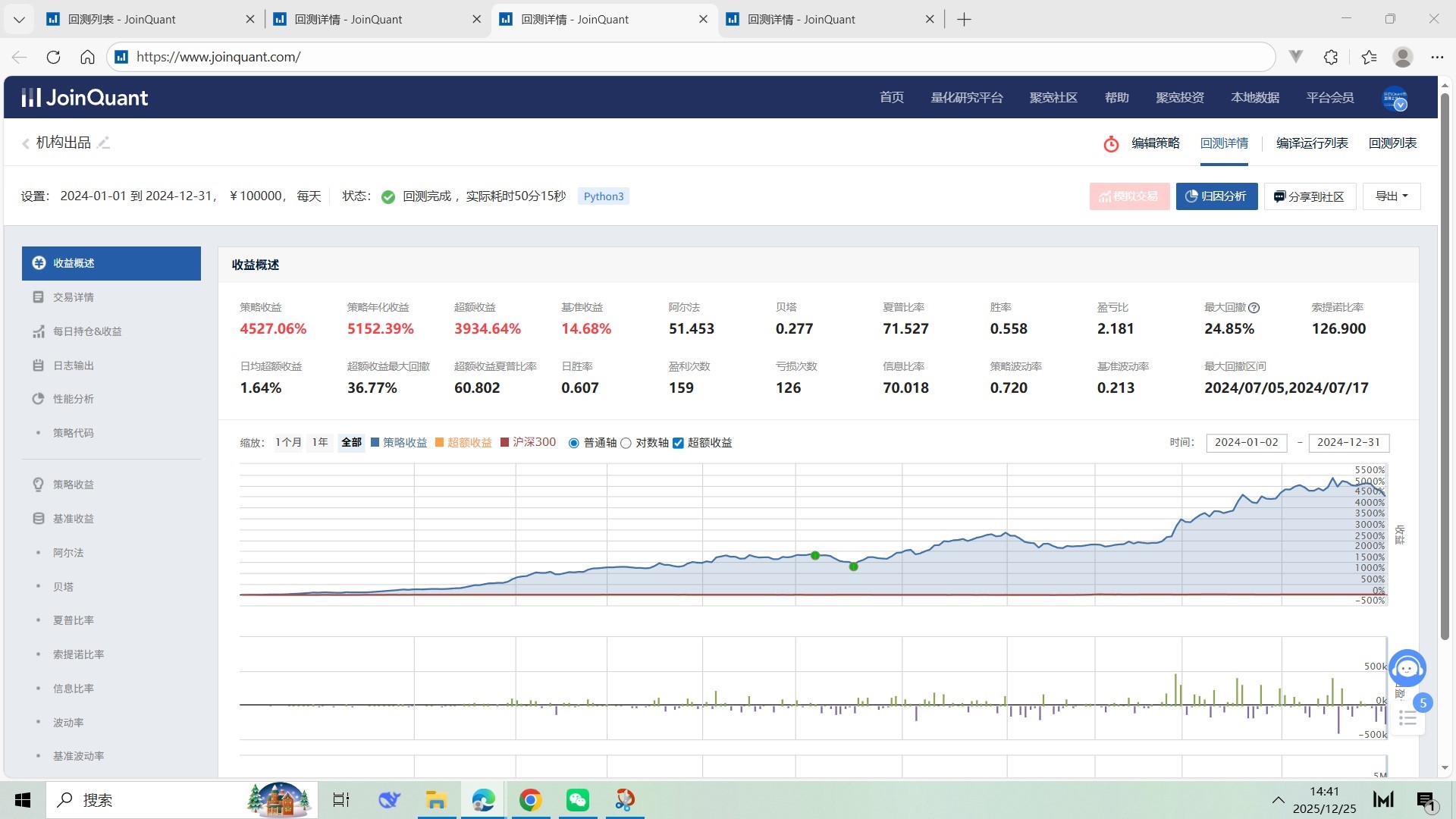Click the 归因分析 button
Viewport: 1456px width, 819px height.
pyautogui.click(x=1216, y=196)
